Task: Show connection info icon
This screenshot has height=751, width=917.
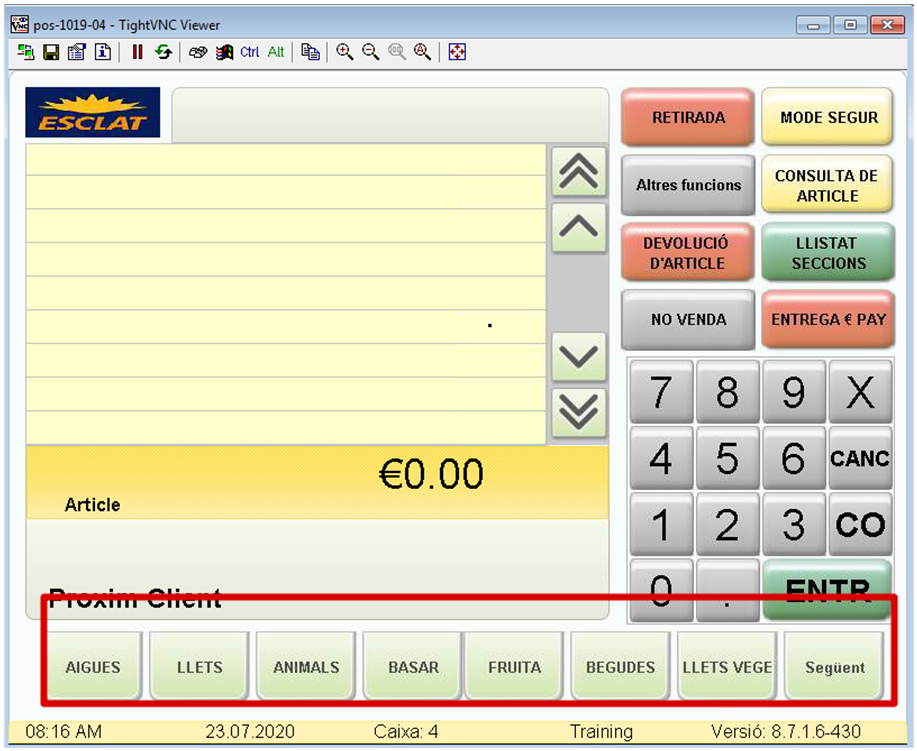Action: pyautogui.click(x=102, y=52)
